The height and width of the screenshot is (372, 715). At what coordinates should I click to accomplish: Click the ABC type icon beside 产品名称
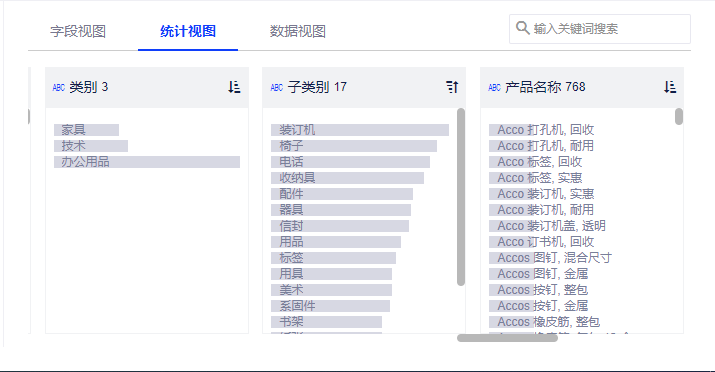pyautogui.click(x=494, y=87)
